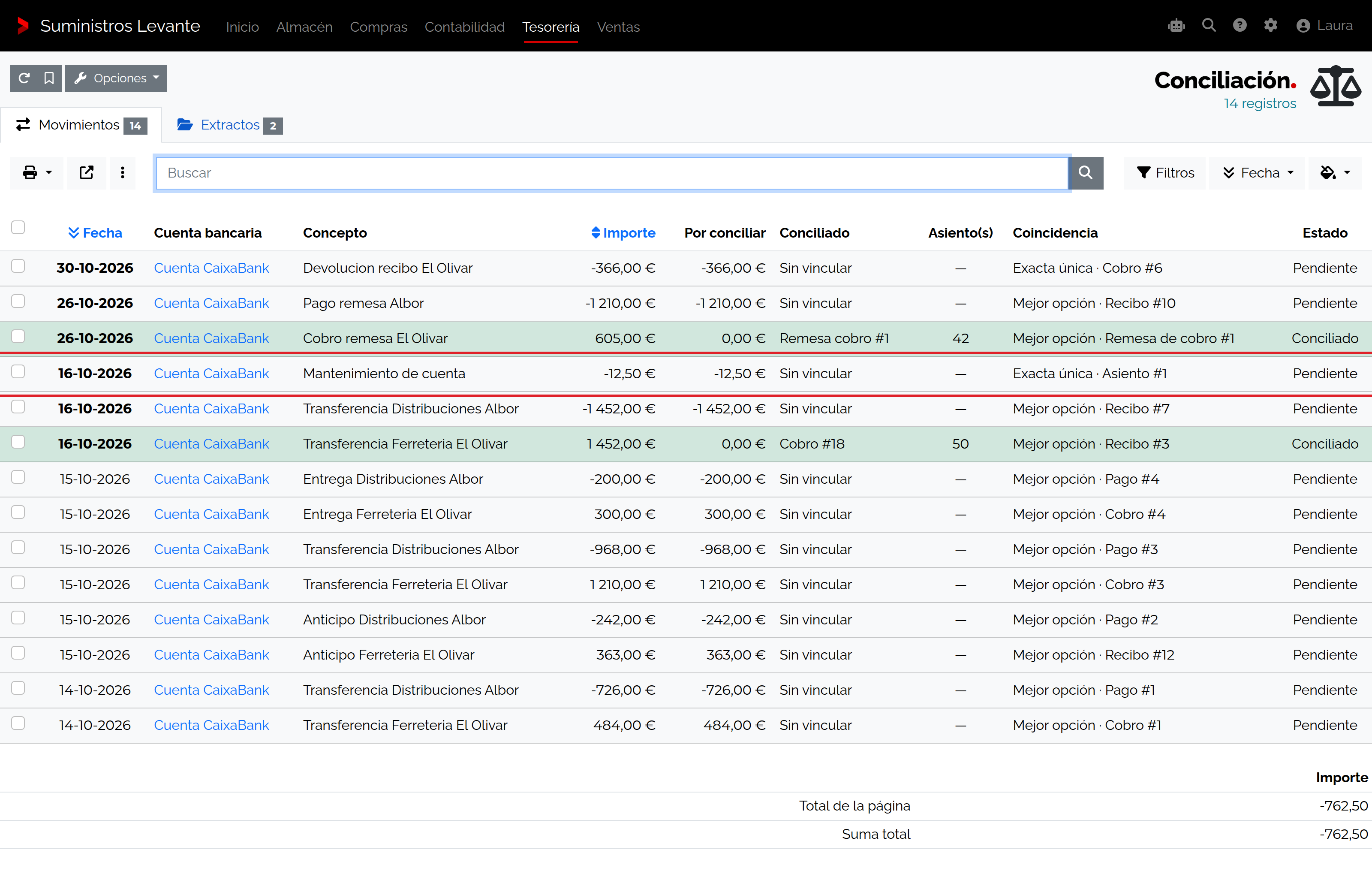Check the Entrega Distribuciones Albor row

click(x=18, y=477)
